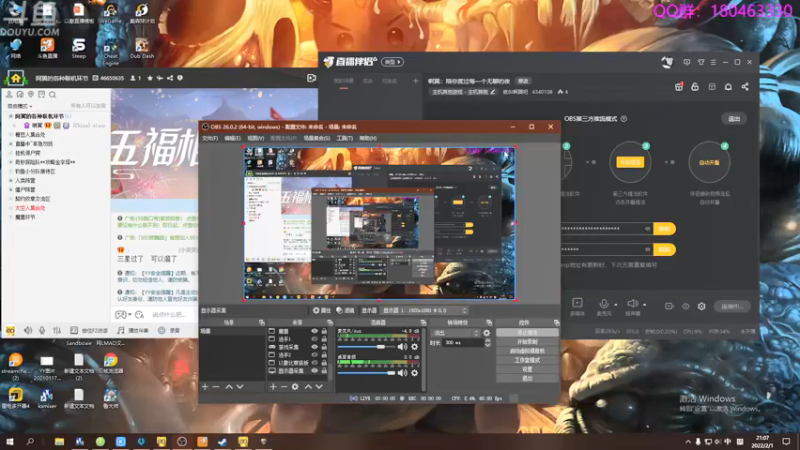Click the speaker icon in the YY bottom bar
800x450 pixels.
pyautogui.click(x=28, y=331)
